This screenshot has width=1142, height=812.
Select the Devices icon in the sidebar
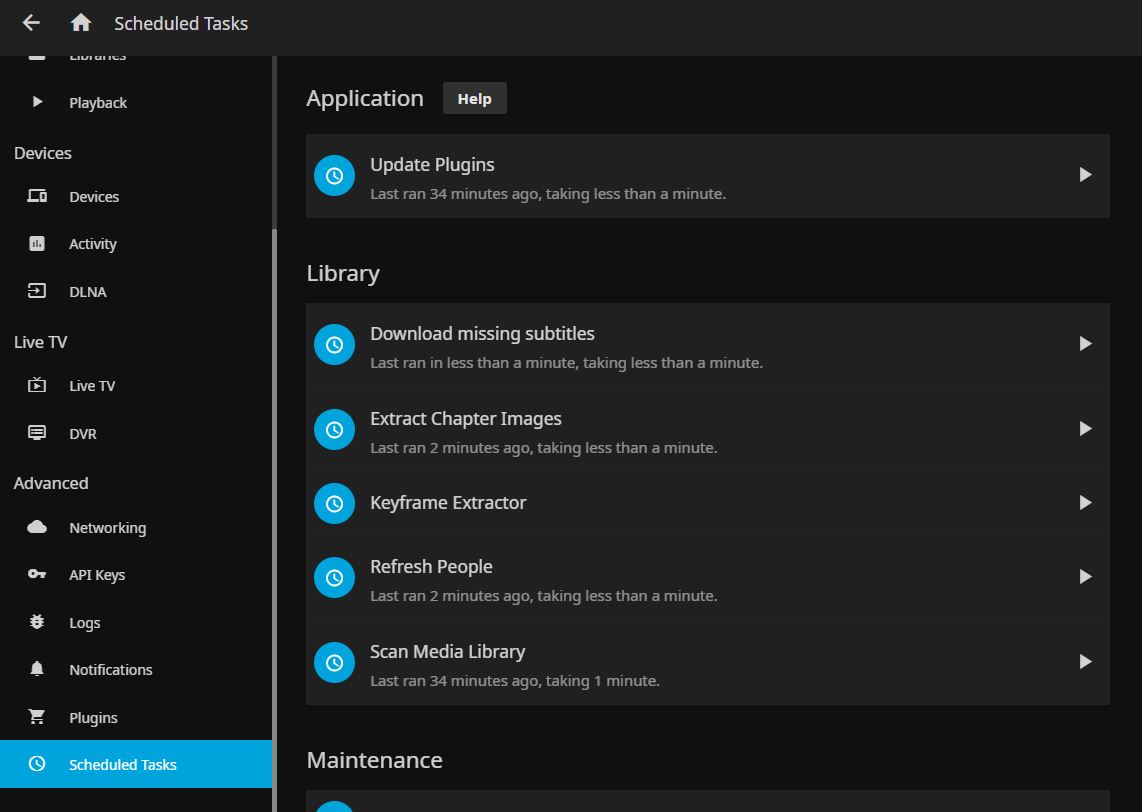coord(37,196)
